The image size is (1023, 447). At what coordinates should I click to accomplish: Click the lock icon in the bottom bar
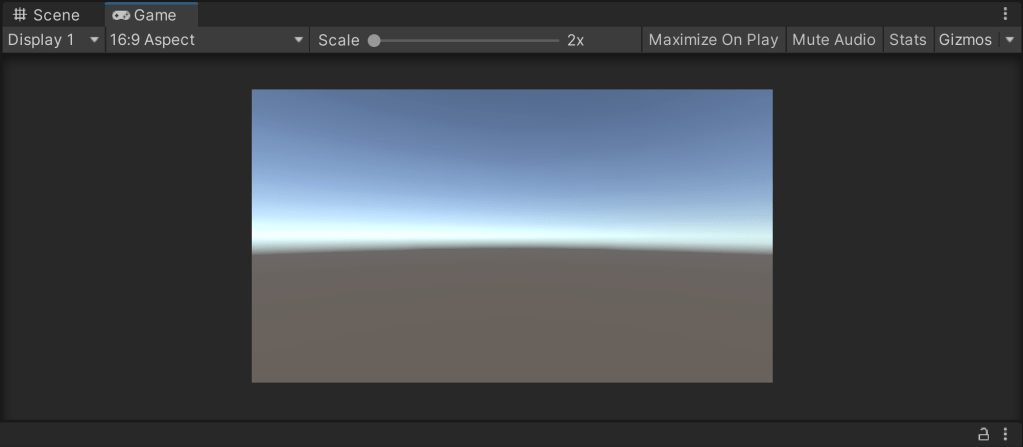tap(983, 434)
